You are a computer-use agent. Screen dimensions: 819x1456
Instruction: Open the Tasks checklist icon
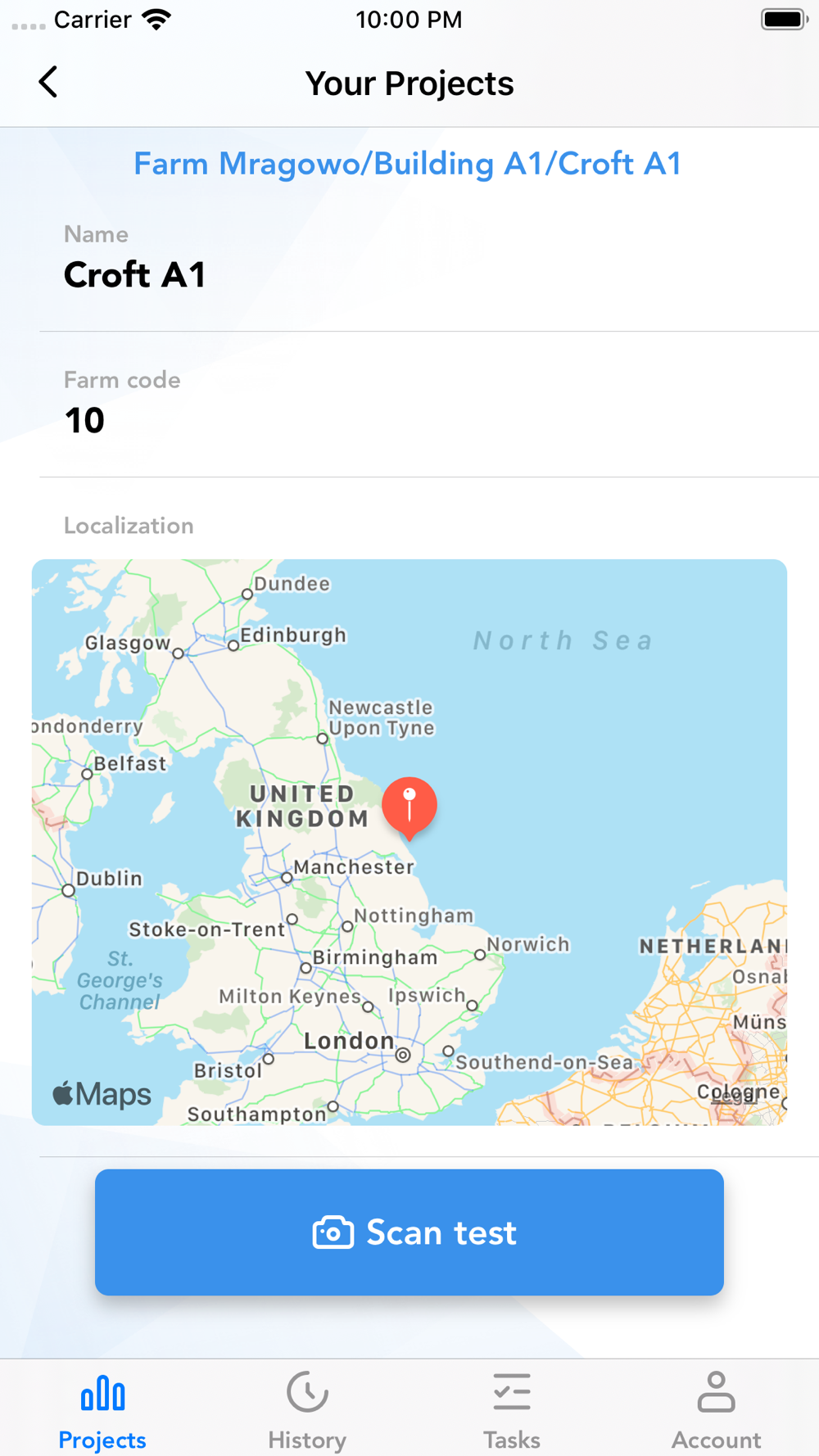pos(512,1392)
